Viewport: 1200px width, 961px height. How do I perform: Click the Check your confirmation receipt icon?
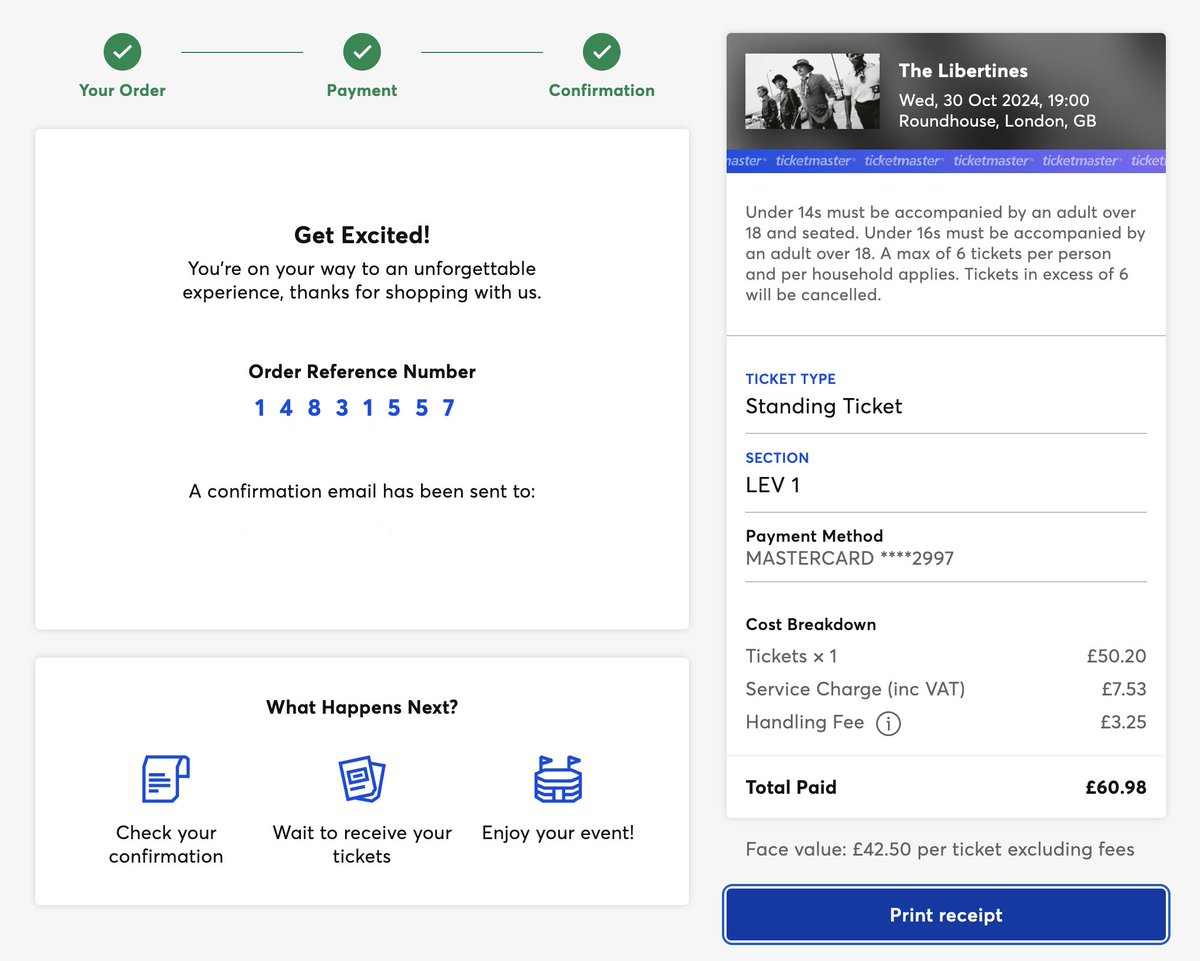pyautogui.click(x=166, y=779)
